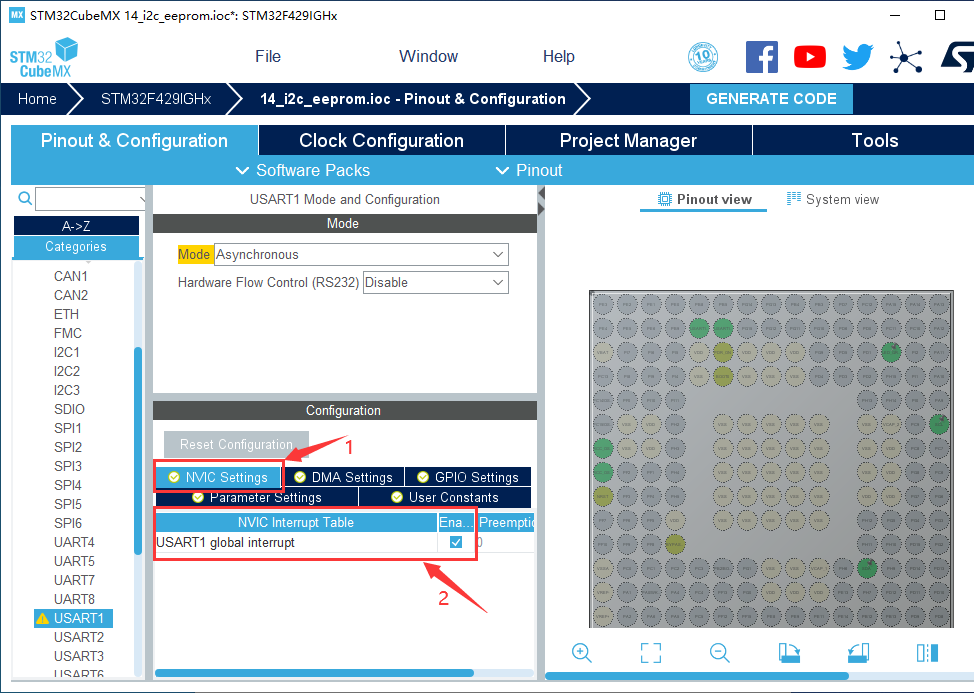Open the YouTube link icon

click(810, 57)
